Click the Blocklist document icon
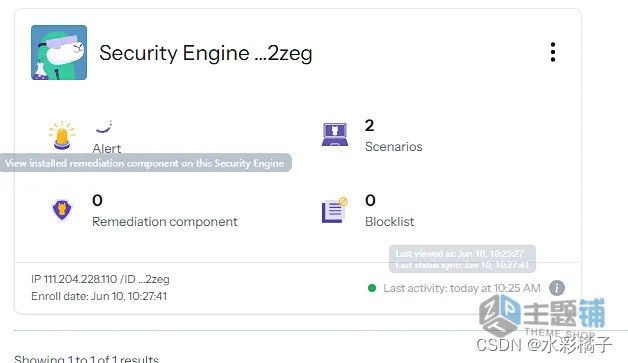The image size is (628, 363). coord(334,210)
